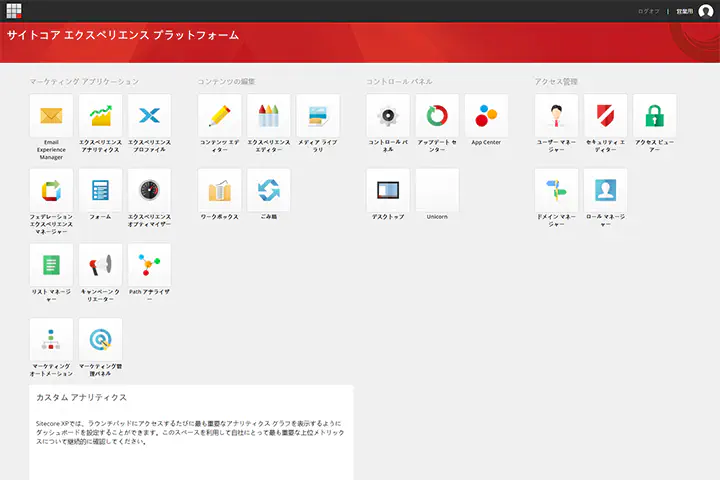The height and width of the screenshot is (480, 720).
Task: Open キャンペーン クリエーター megaphone icon
Action: [100, 265]
